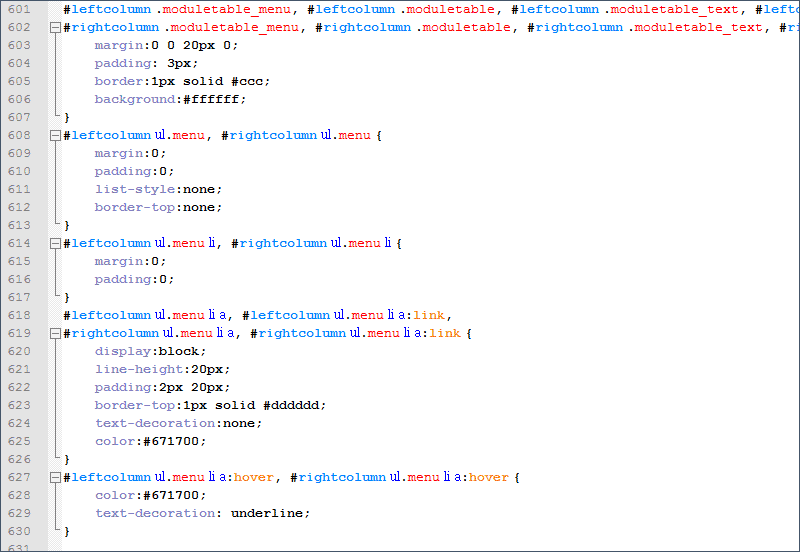The width and height of the screenshot is (800, 552).
Task: Collapse the code block starting at line 608
Action: pyautogui.click(x=54, y=135)
